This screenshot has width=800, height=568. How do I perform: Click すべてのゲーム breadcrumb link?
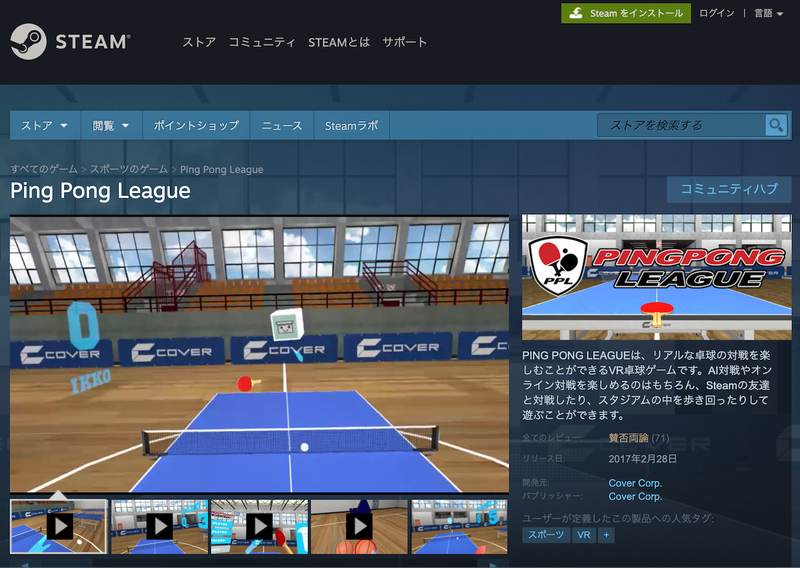pyautogui.click(x=44, y=169)
